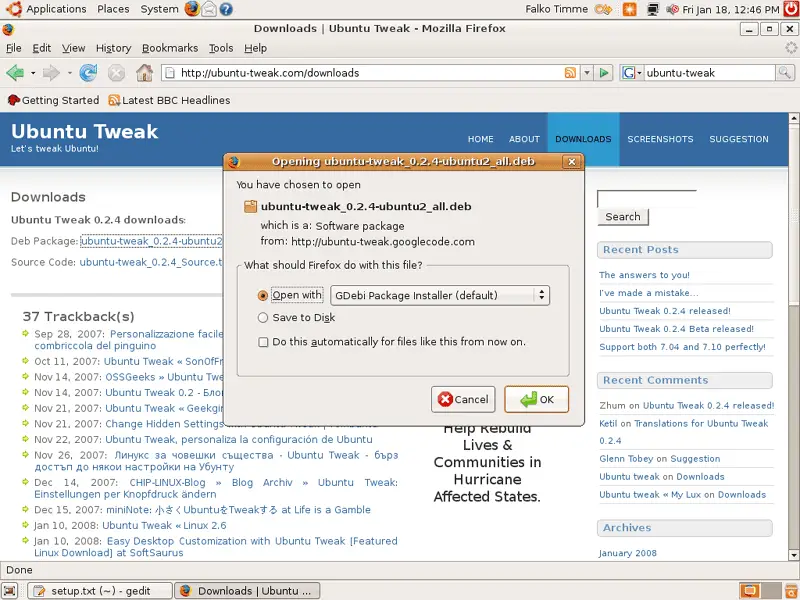Go back using the green Back arrow
The image size is (800, 600).
click(x=15, y=73)
